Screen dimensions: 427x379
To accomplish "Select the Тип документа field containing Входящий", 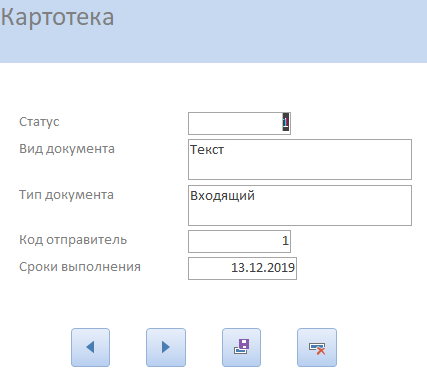I will 300,205.
